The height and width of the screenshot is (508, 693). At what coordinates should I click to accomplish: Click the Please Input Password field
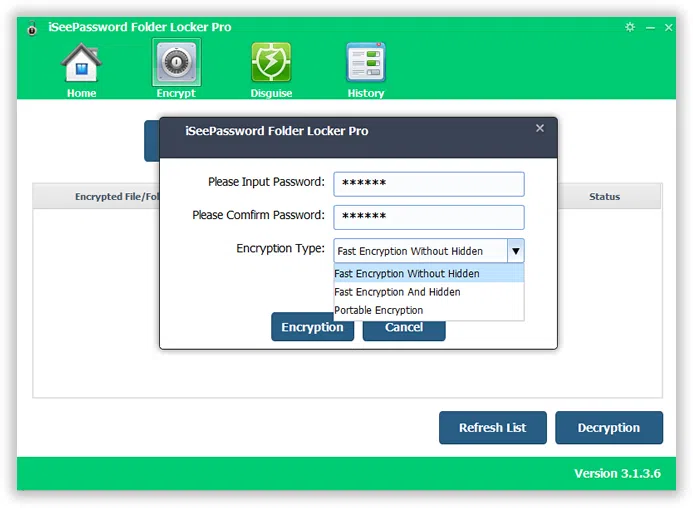tap(429, 184)
